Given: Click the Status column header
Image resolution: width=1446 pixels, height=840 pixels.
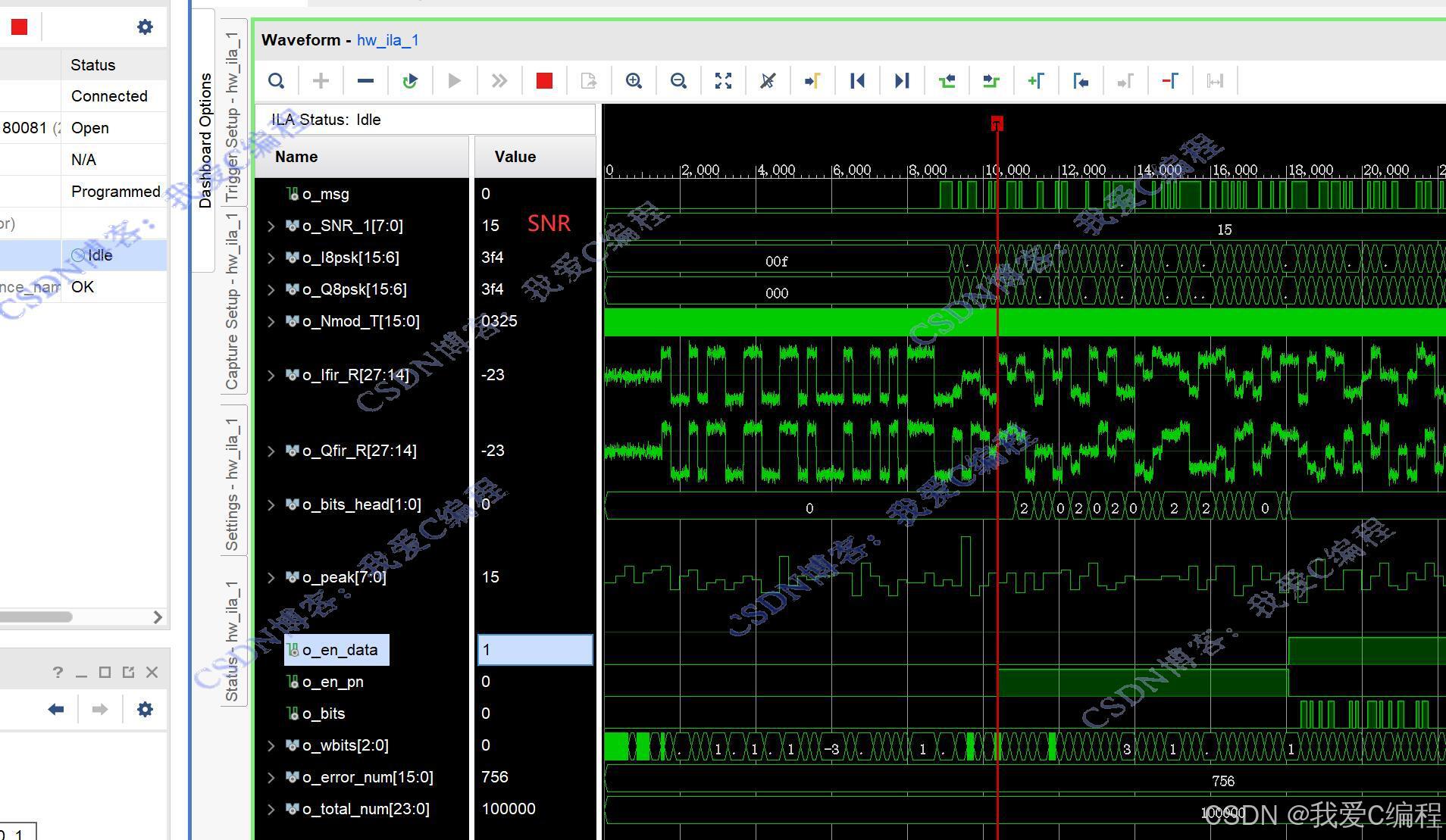Looking at the screenshot, I should [x=114, y=65].
